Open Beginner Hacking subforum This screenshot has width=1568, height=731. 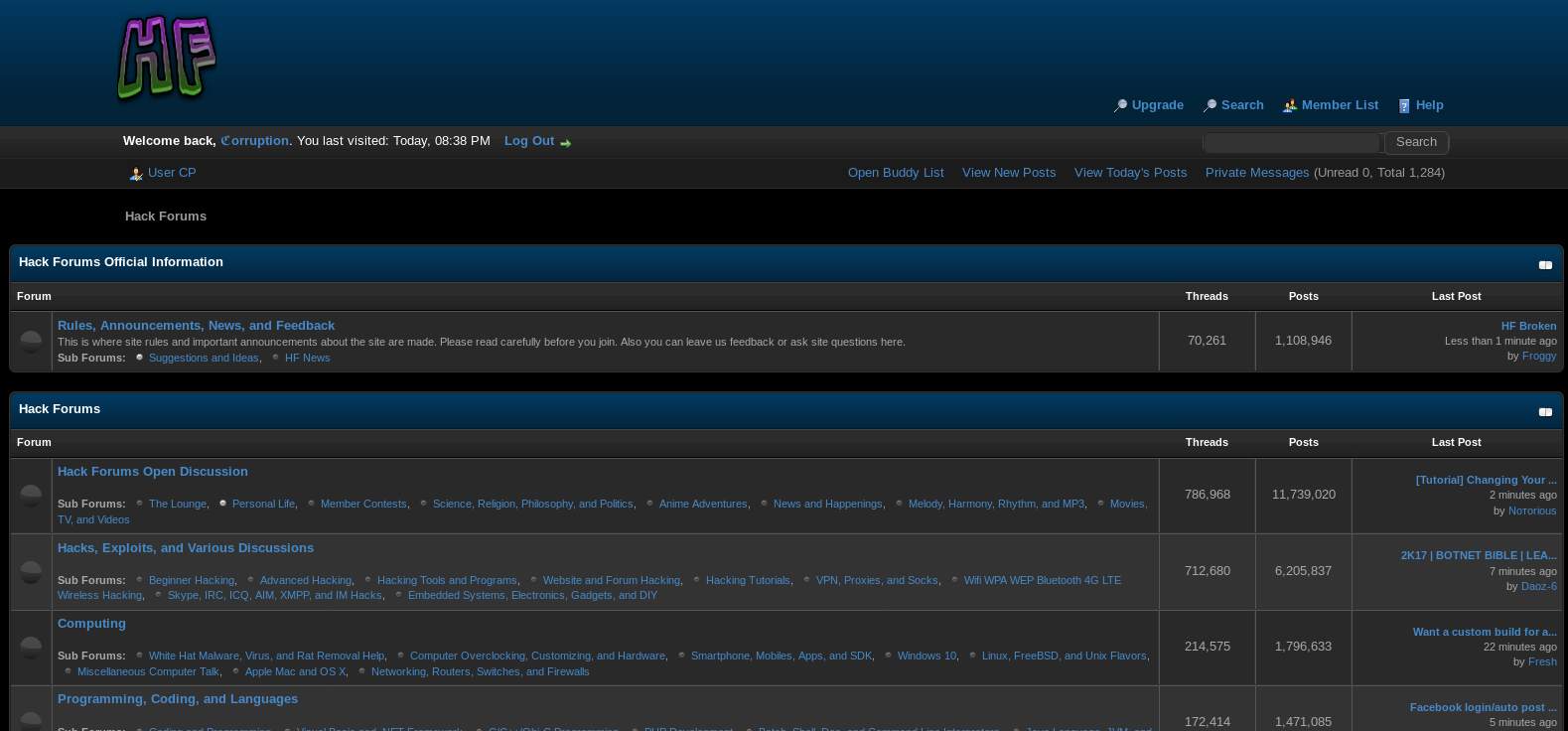(x=192, y=580)
